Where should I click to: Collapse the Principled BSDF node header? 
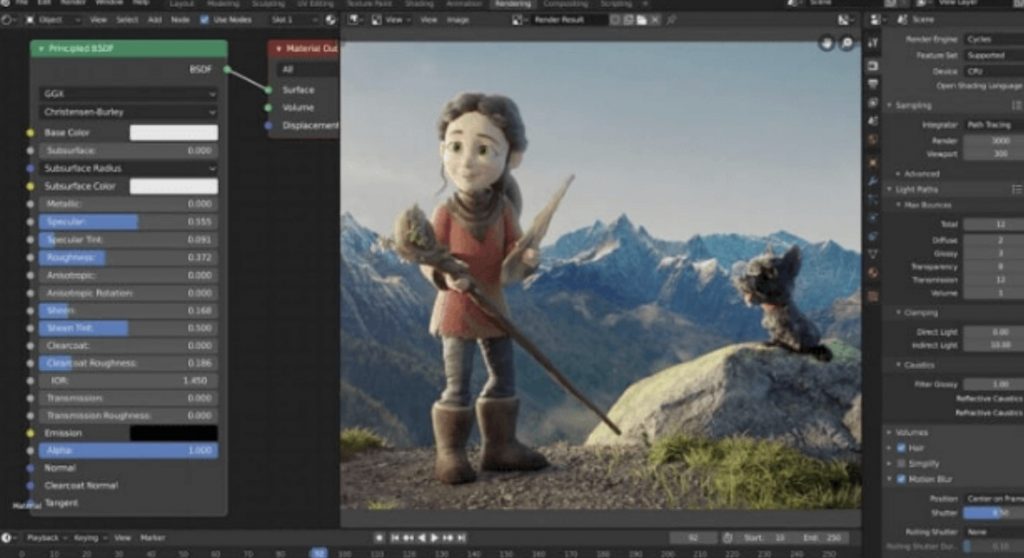click(42, 48)
